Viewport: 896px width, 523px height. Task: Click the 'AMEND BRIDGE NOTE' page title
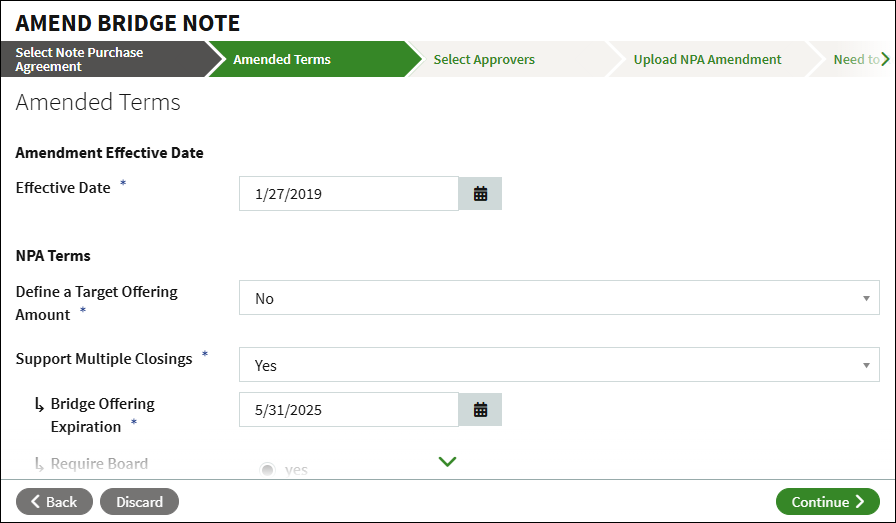point(128,22)
